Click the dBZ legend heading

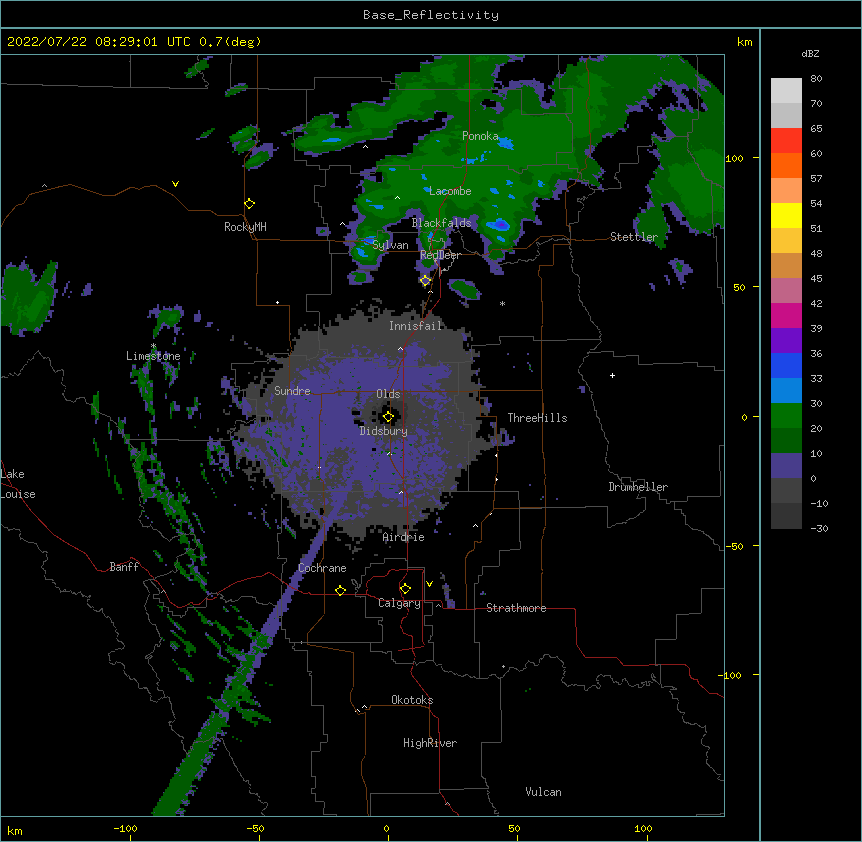(x=810, y=53)
